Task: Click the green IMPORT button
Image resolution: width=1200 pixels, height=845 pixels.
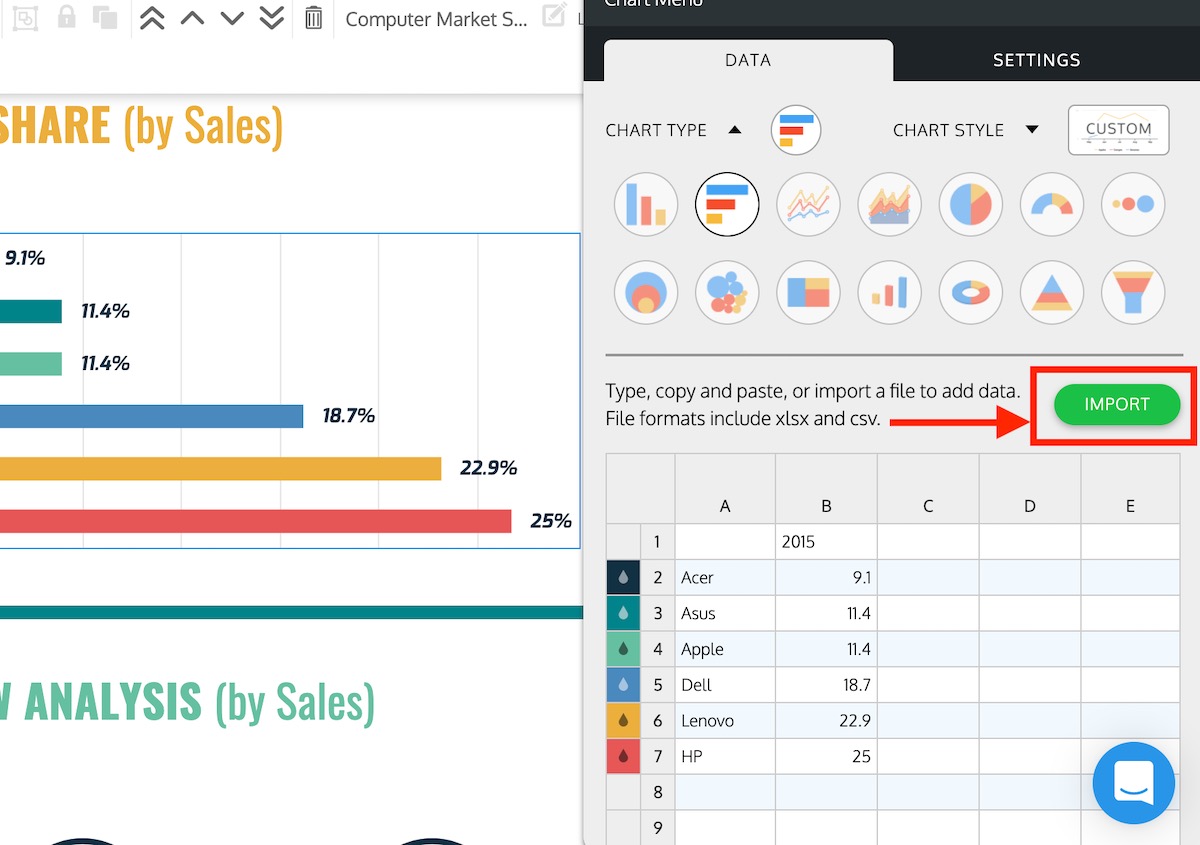Action: 1117,405
